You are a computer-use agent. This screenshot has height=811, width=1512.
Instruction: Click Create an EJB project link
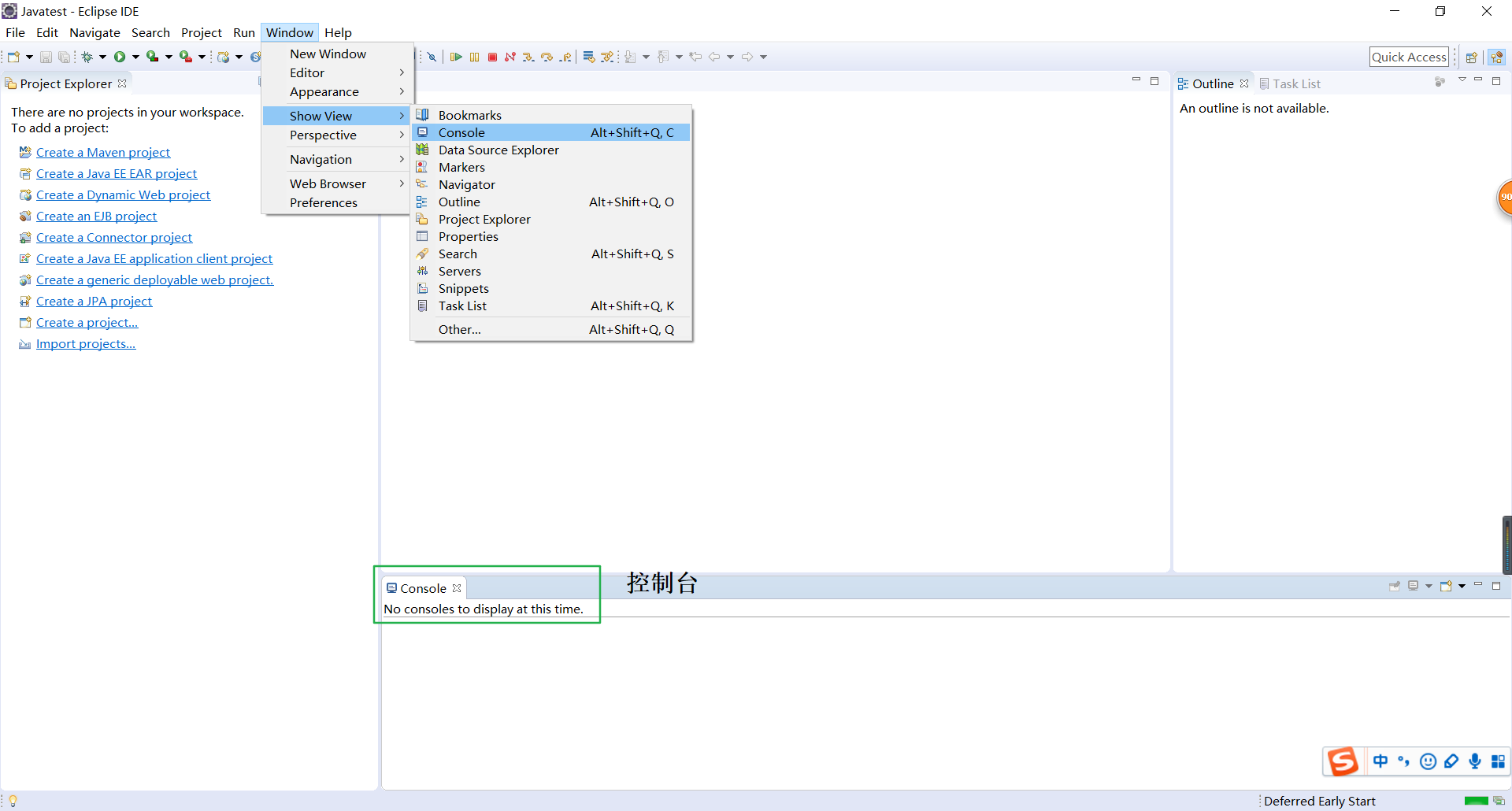point(97,216)
